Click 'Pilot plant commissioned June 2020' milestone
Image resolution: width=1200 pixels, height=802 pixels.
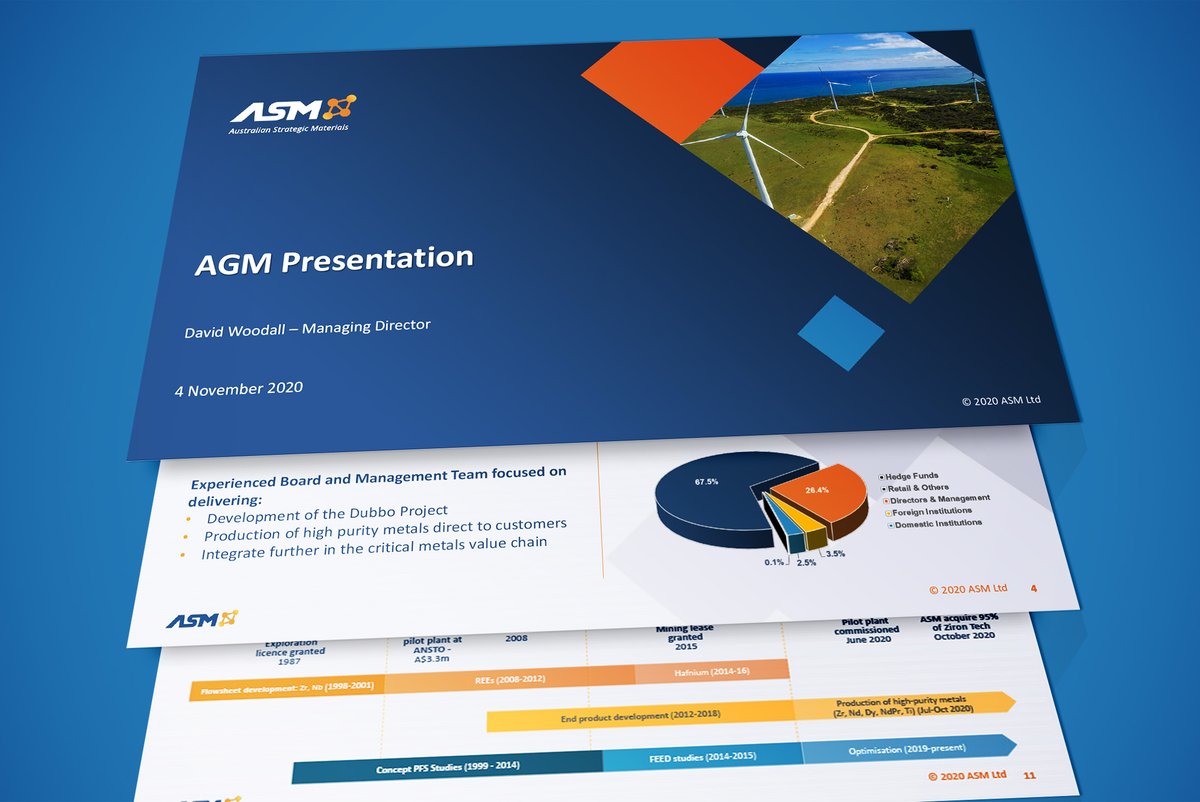(x=868, y=633)
